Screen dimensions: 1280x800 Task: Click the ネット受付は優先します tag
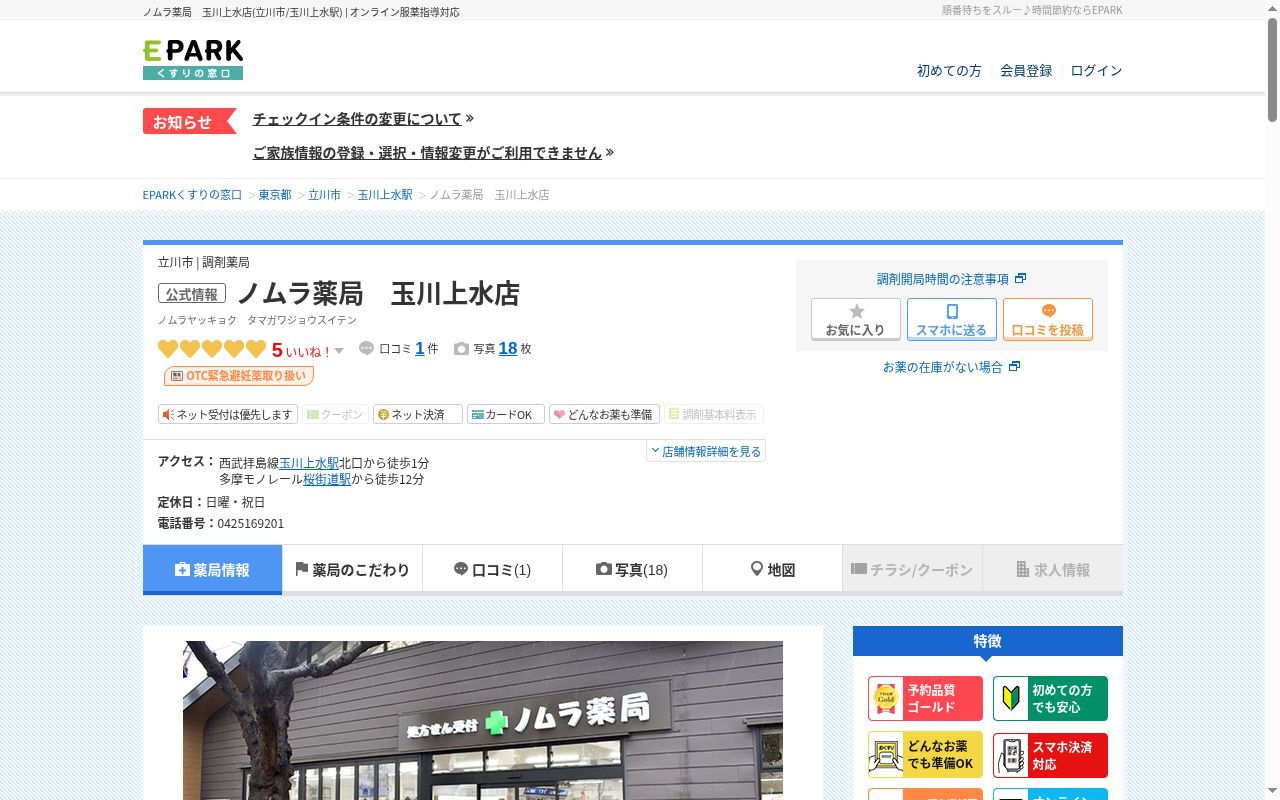(x=228, y=414)
